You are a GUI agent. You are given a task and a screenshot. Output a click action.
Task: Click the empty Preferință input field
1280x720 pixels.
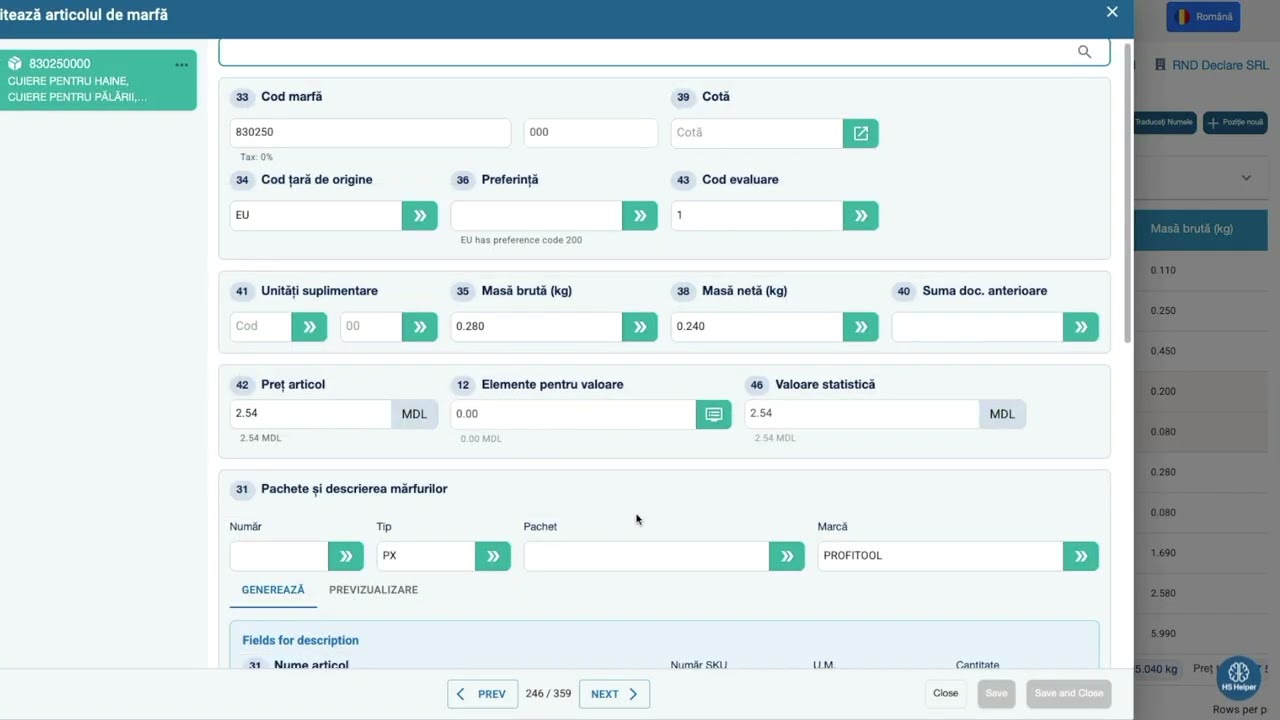click(536, 215)
